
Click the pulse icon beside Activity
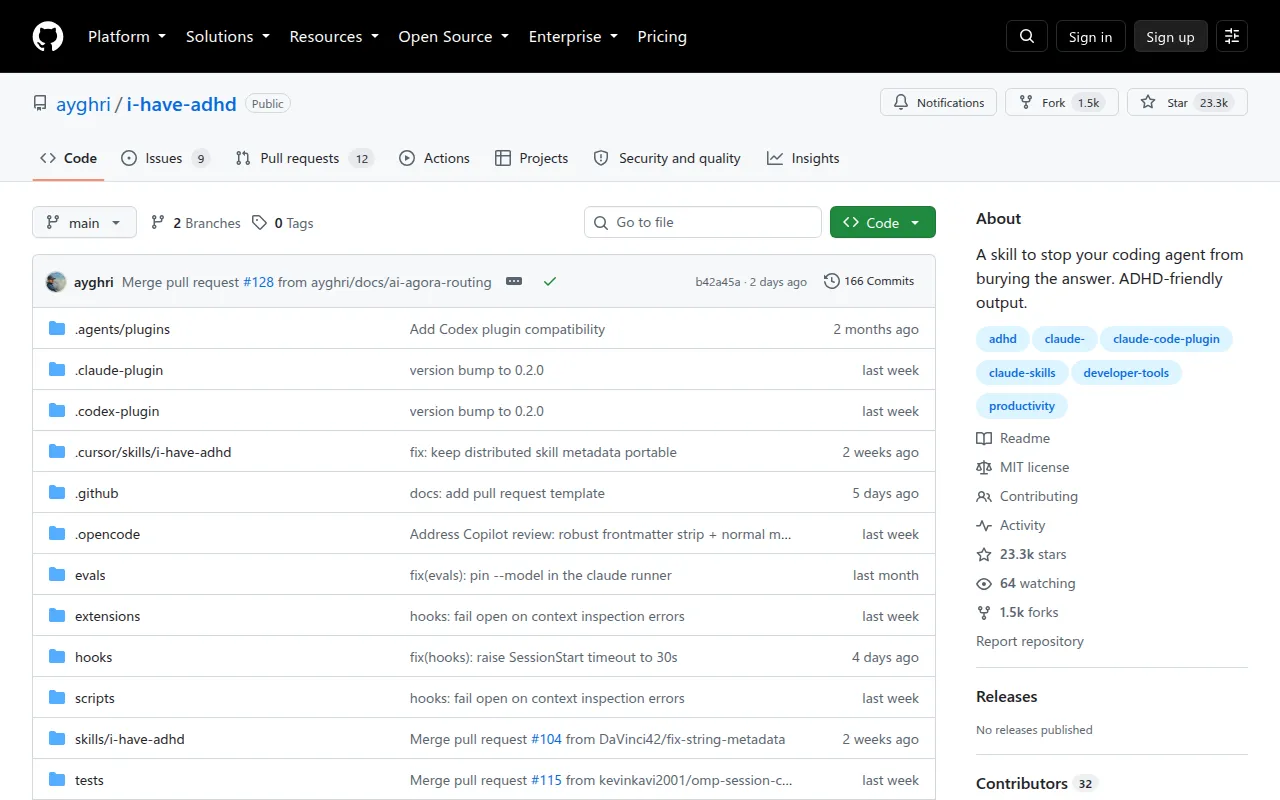tap(984, 525)
